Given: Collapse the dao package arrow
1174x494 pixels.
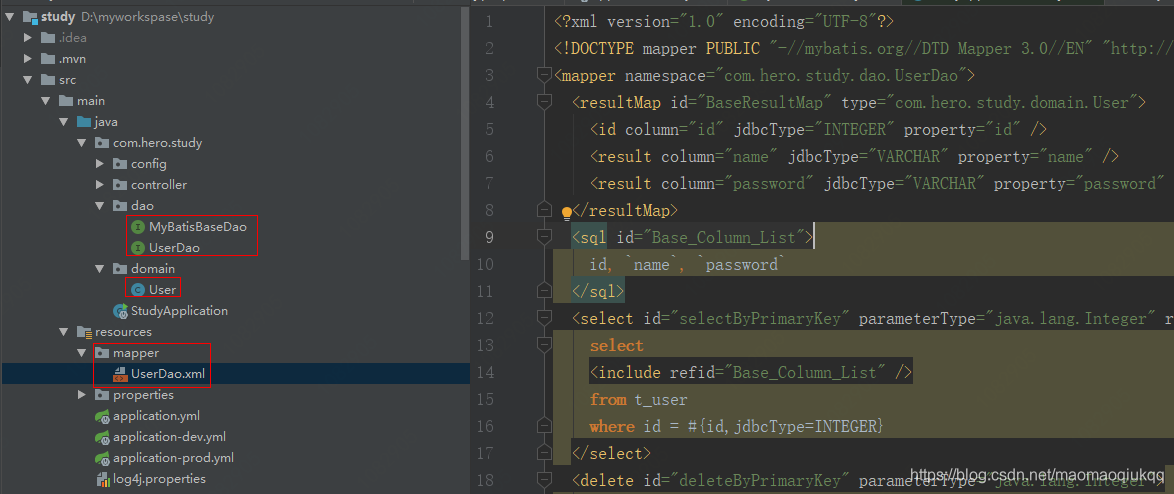Looking at the screenshot, I should click(x=100, y=205).
